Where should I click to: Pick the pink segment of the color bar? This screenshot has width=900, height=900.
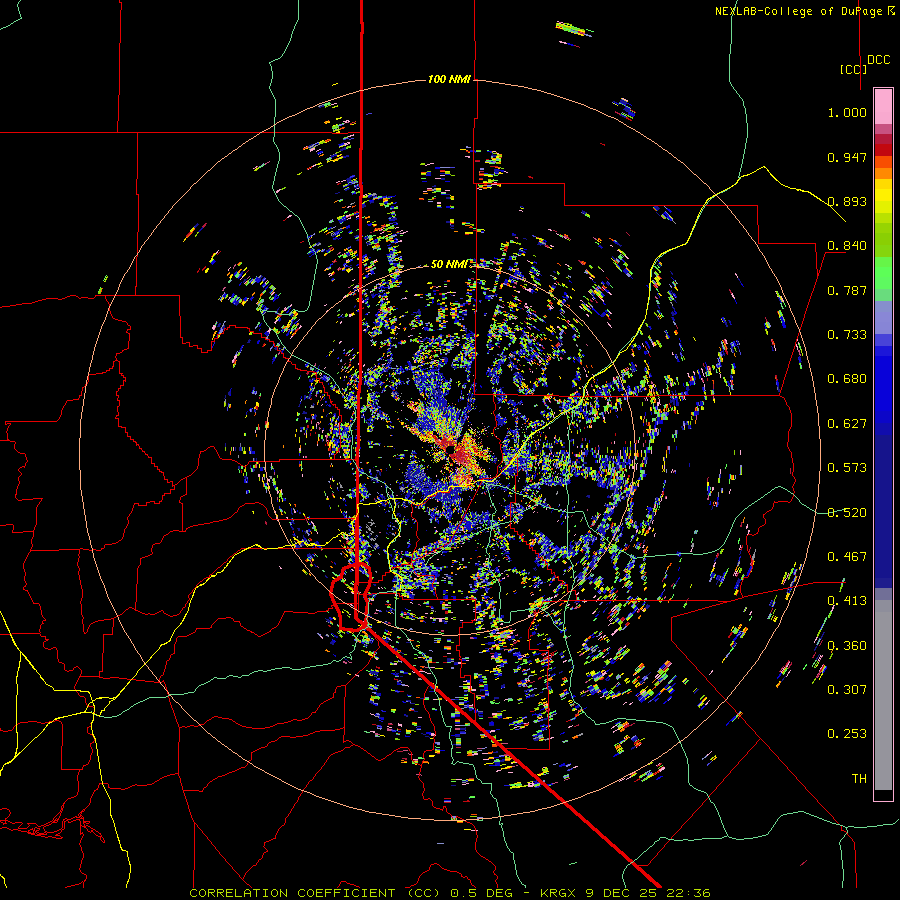tap(883, 107)
